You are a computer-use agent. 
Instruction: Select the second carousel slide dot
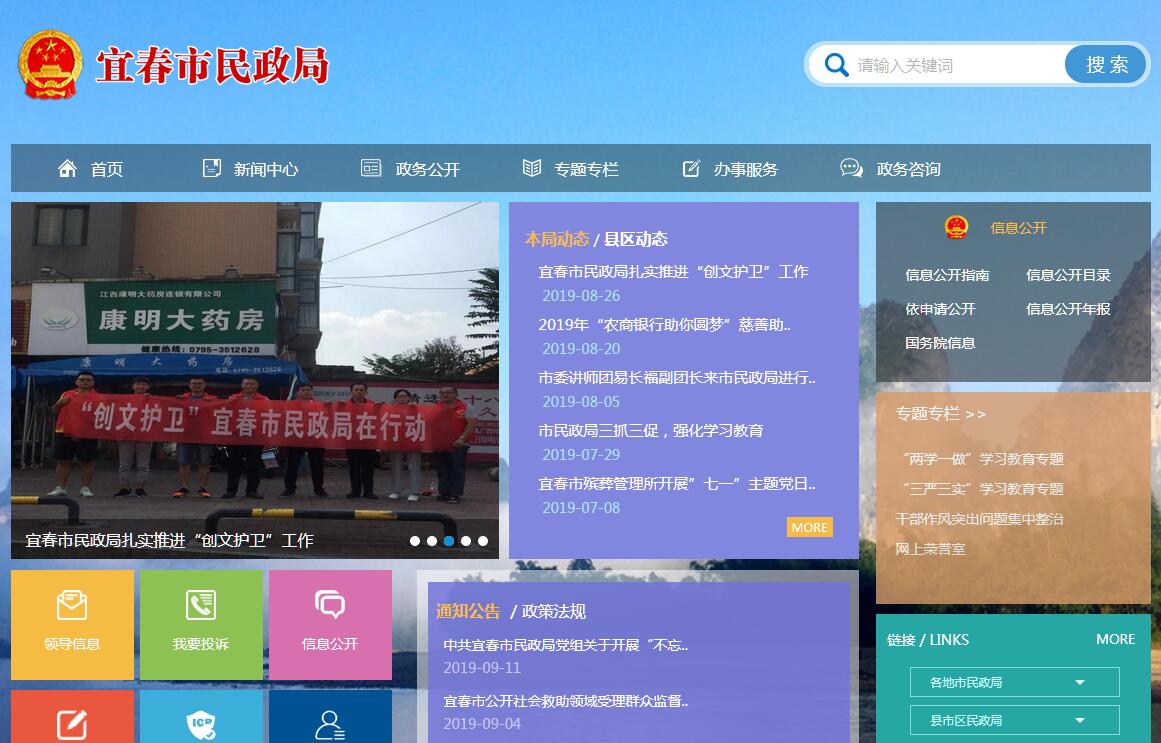pos(432,541)
